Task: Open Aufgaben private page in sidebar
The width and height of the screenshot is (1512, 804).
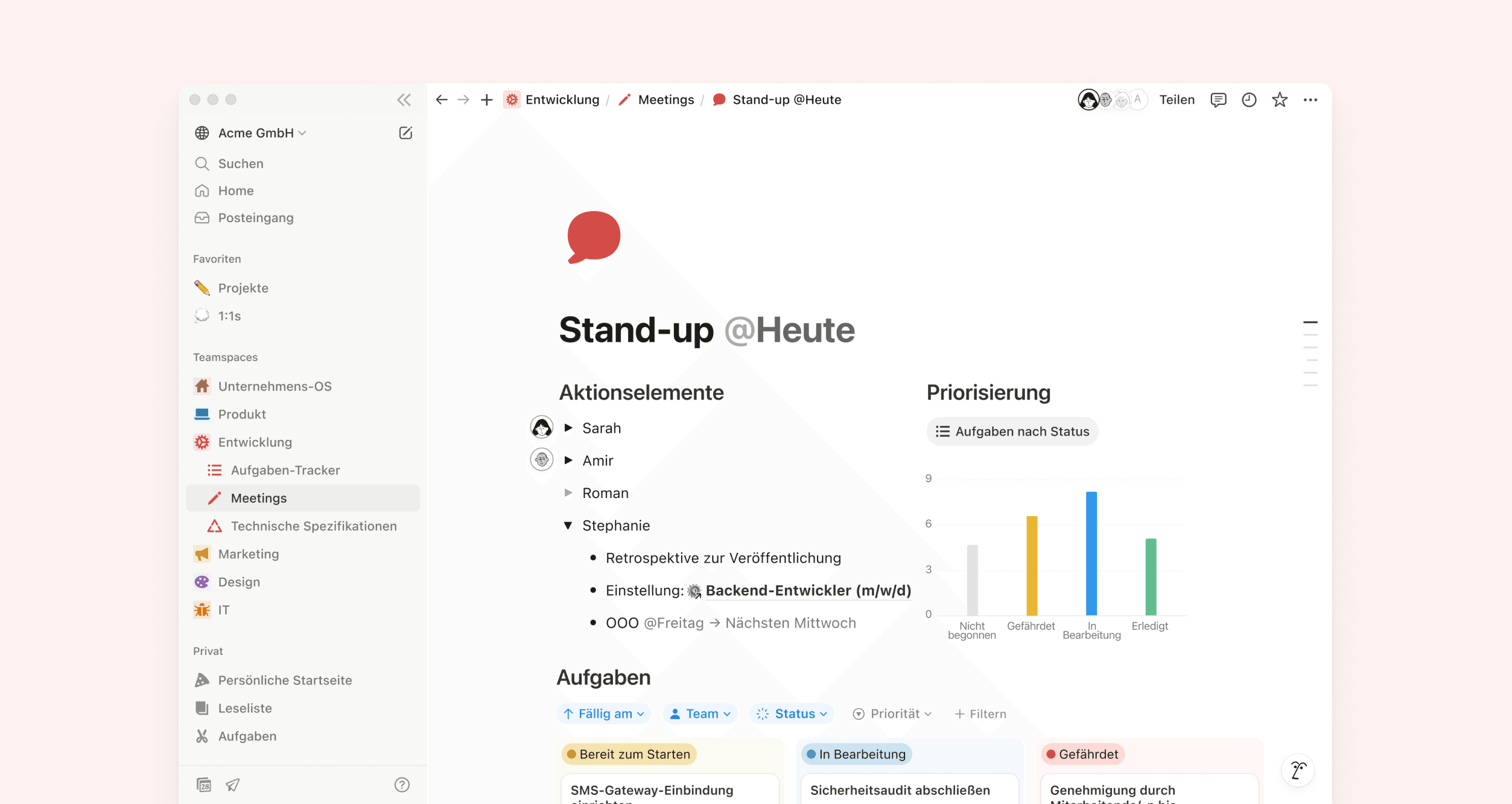Action: point(302,736)
